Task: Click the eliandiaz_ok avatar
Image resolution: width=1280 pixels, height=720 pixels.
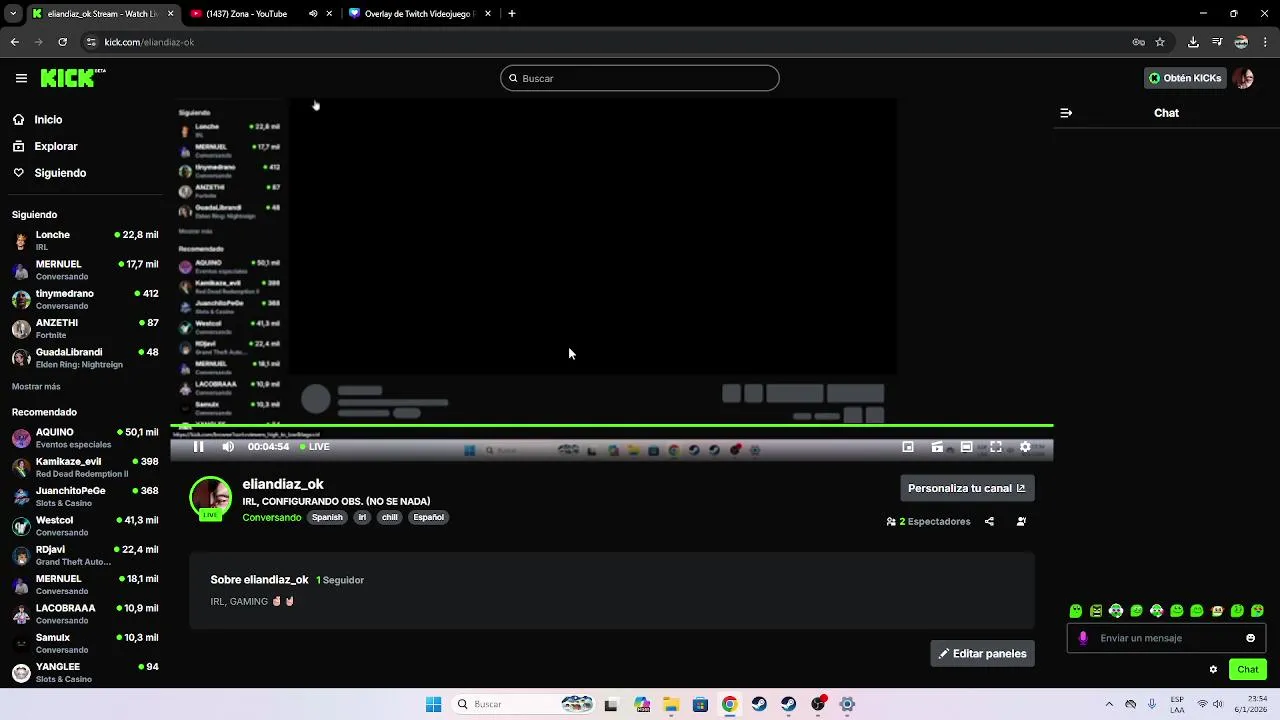Action: click(x=210, y=498)
